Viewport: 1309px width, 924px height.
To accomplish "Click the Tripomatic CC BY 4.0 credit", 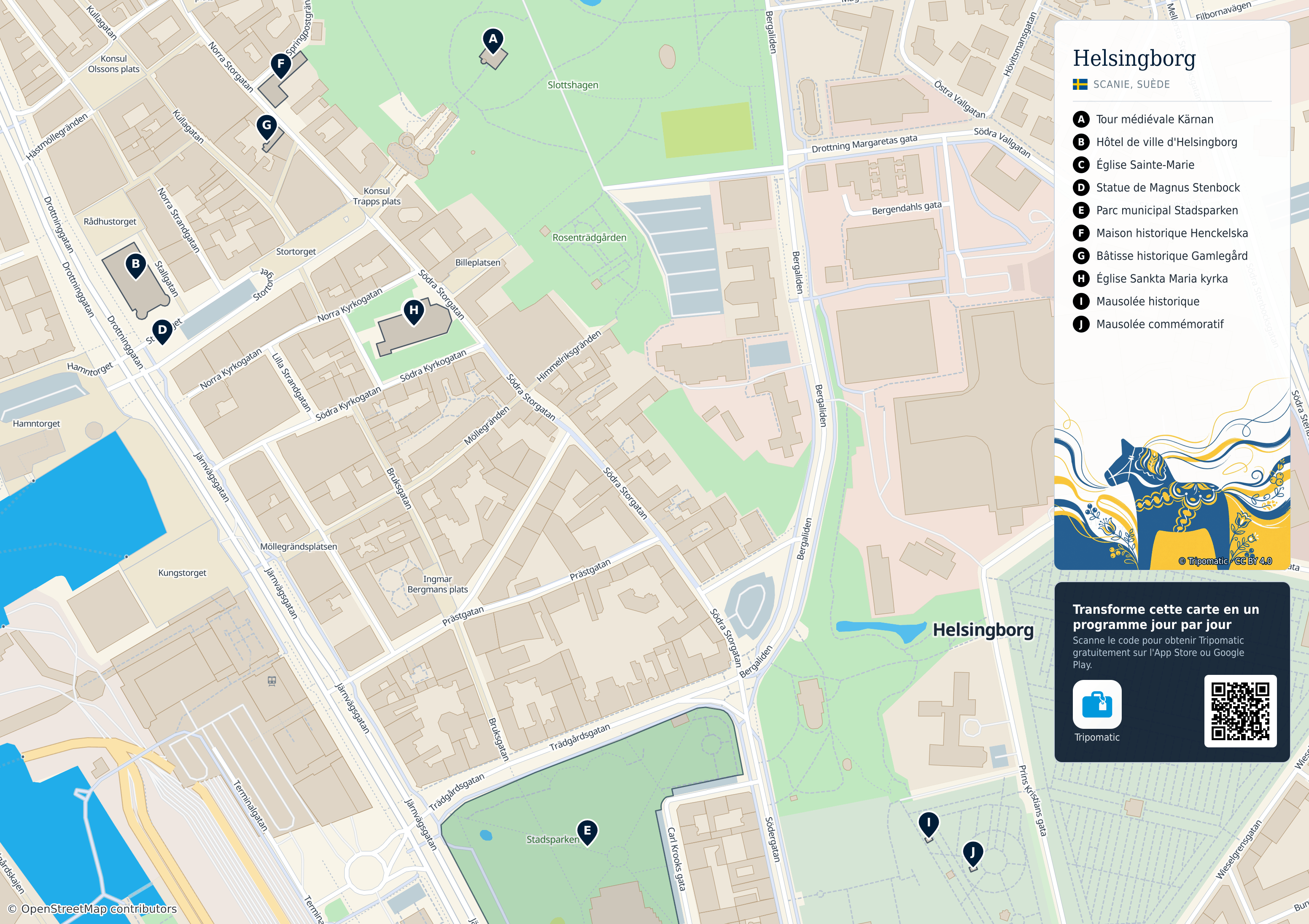I will 1225,561.
